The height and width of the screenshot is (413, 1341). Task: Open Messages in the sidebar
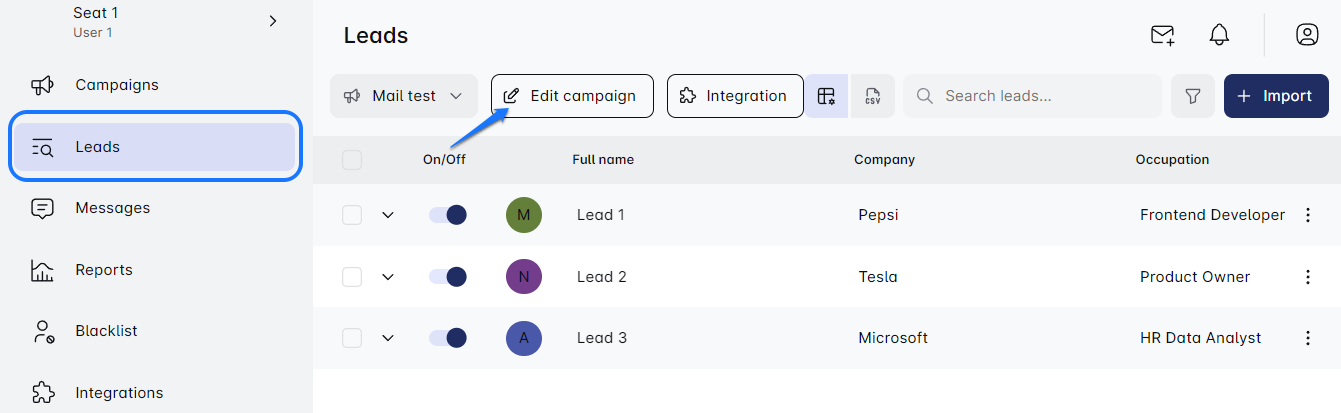(x=112, y=208)
